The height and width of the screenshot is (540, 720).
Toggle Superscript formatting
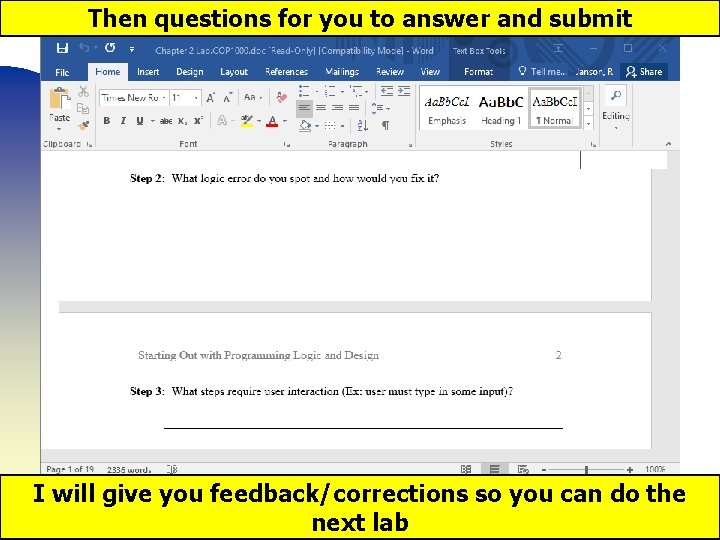198,121
